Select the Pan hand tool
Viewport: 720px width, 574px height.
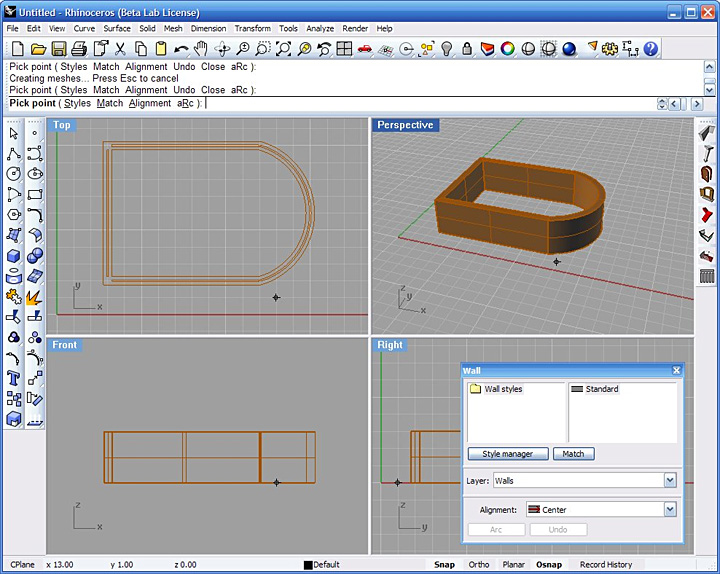pos(201,48)
